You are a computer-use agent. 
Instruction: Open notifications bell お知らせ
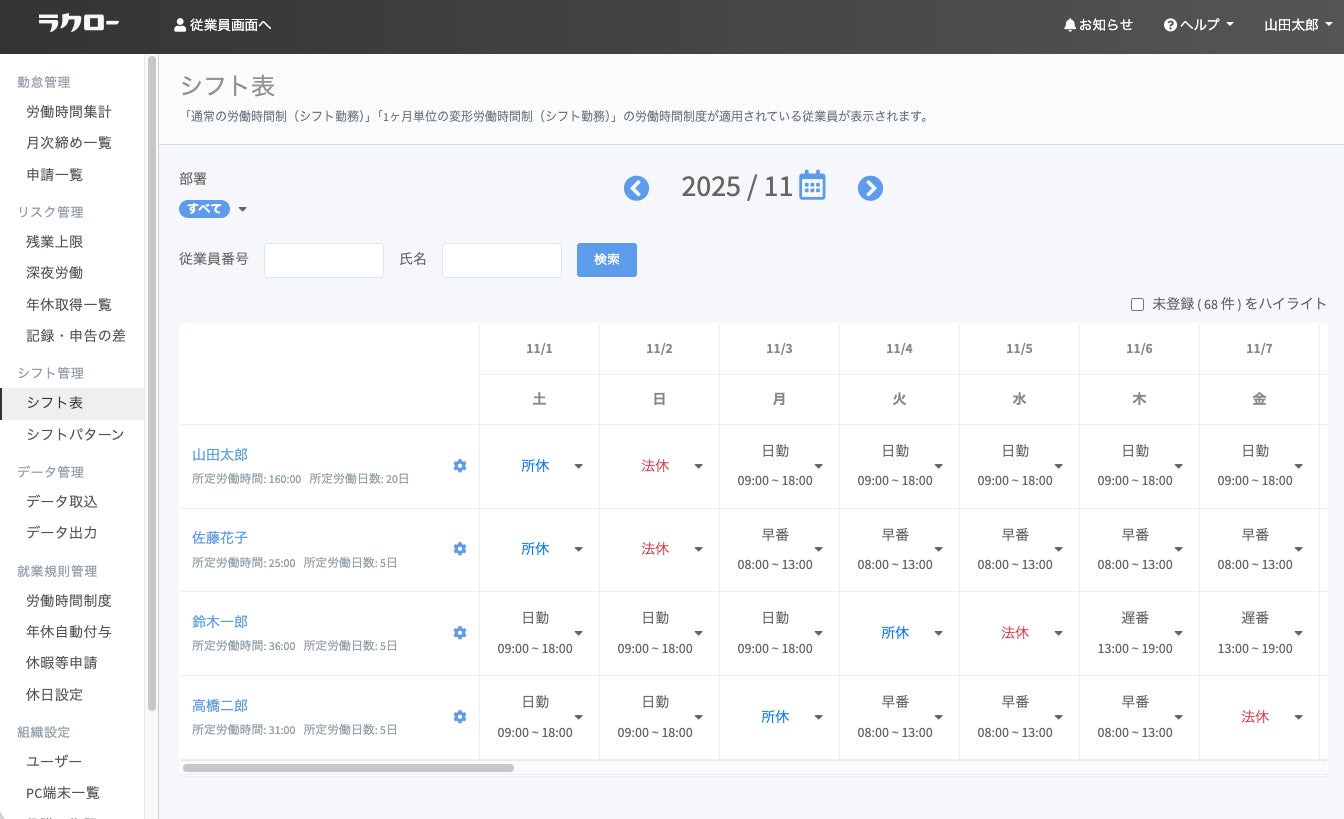coord(1098,25)
